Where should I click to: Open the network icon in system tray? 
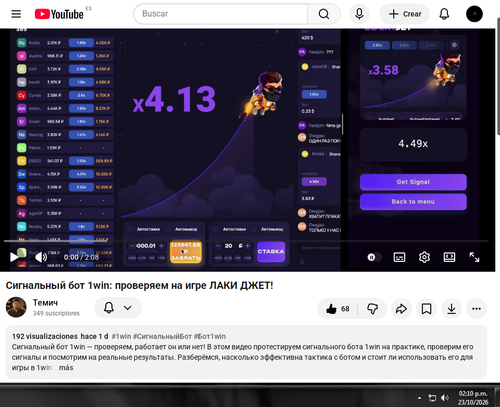[x=432, y=398]
